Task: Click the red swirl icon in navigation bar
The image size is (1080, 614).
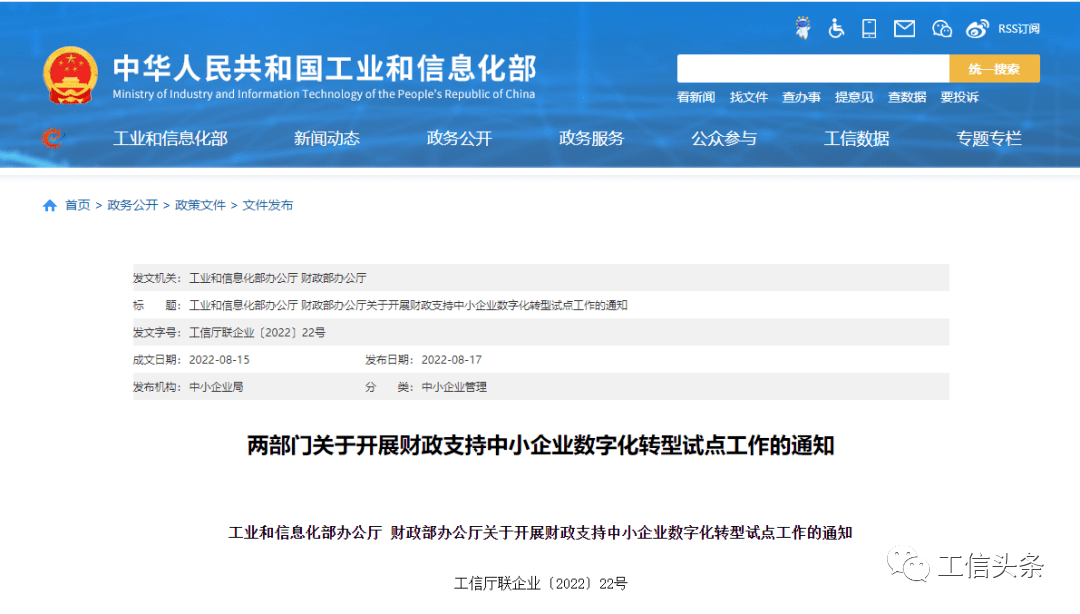Action: point(52,138)
